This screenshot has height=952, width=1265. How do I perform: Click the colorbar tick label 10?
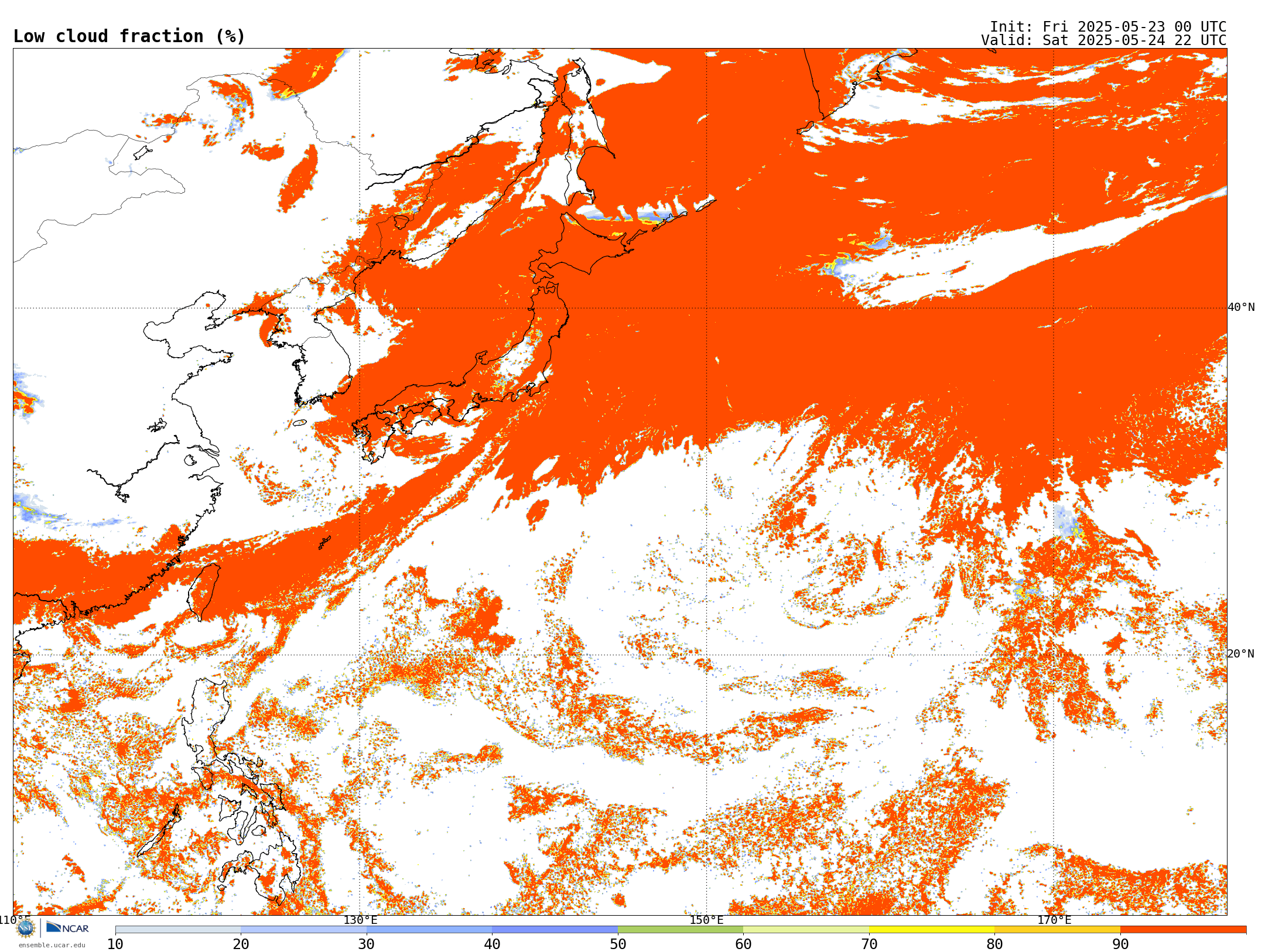tap(115, 944)
